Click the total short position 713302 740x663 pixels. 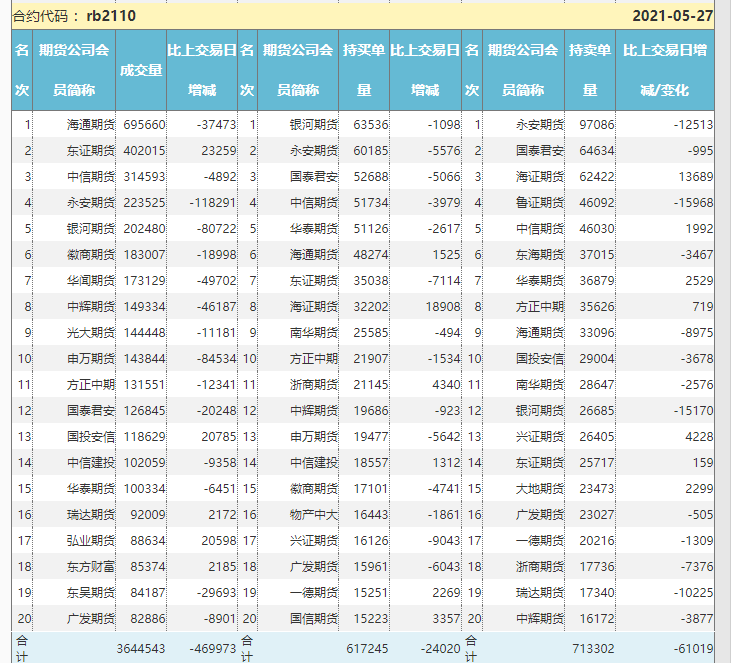tap(591, 649)
